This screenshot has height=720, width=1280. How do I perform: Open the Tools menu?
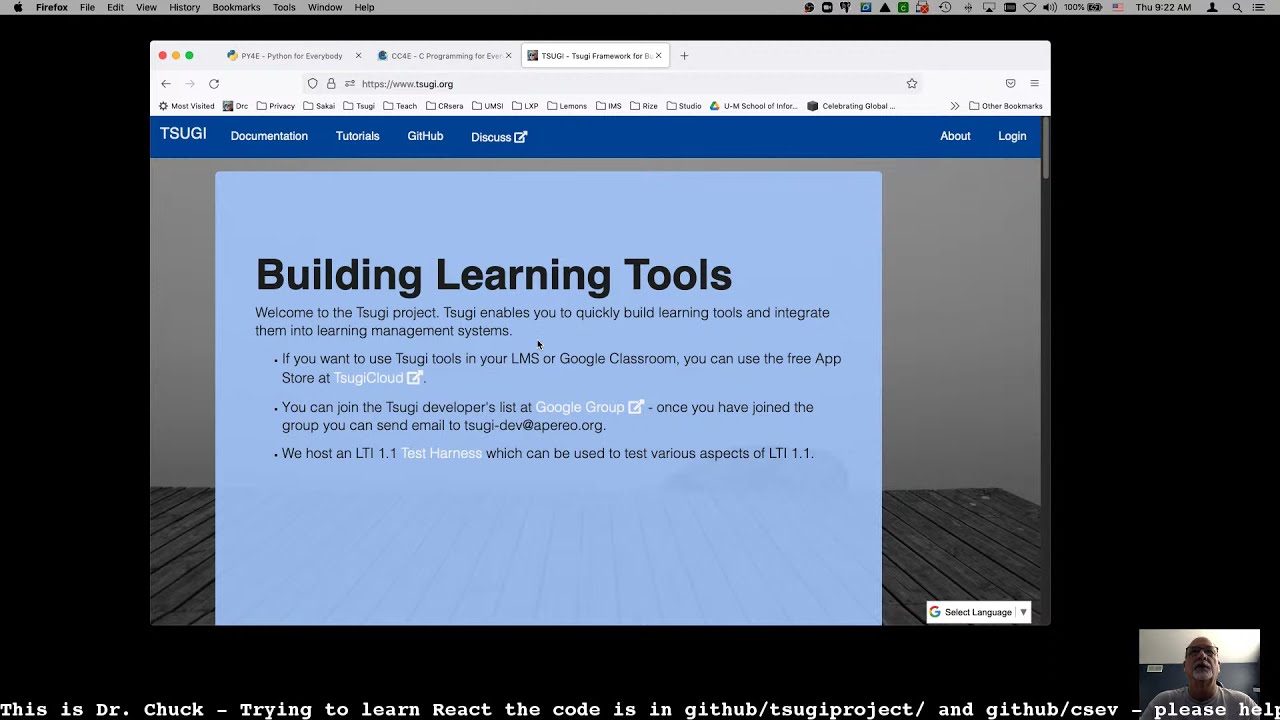point(284,7)
